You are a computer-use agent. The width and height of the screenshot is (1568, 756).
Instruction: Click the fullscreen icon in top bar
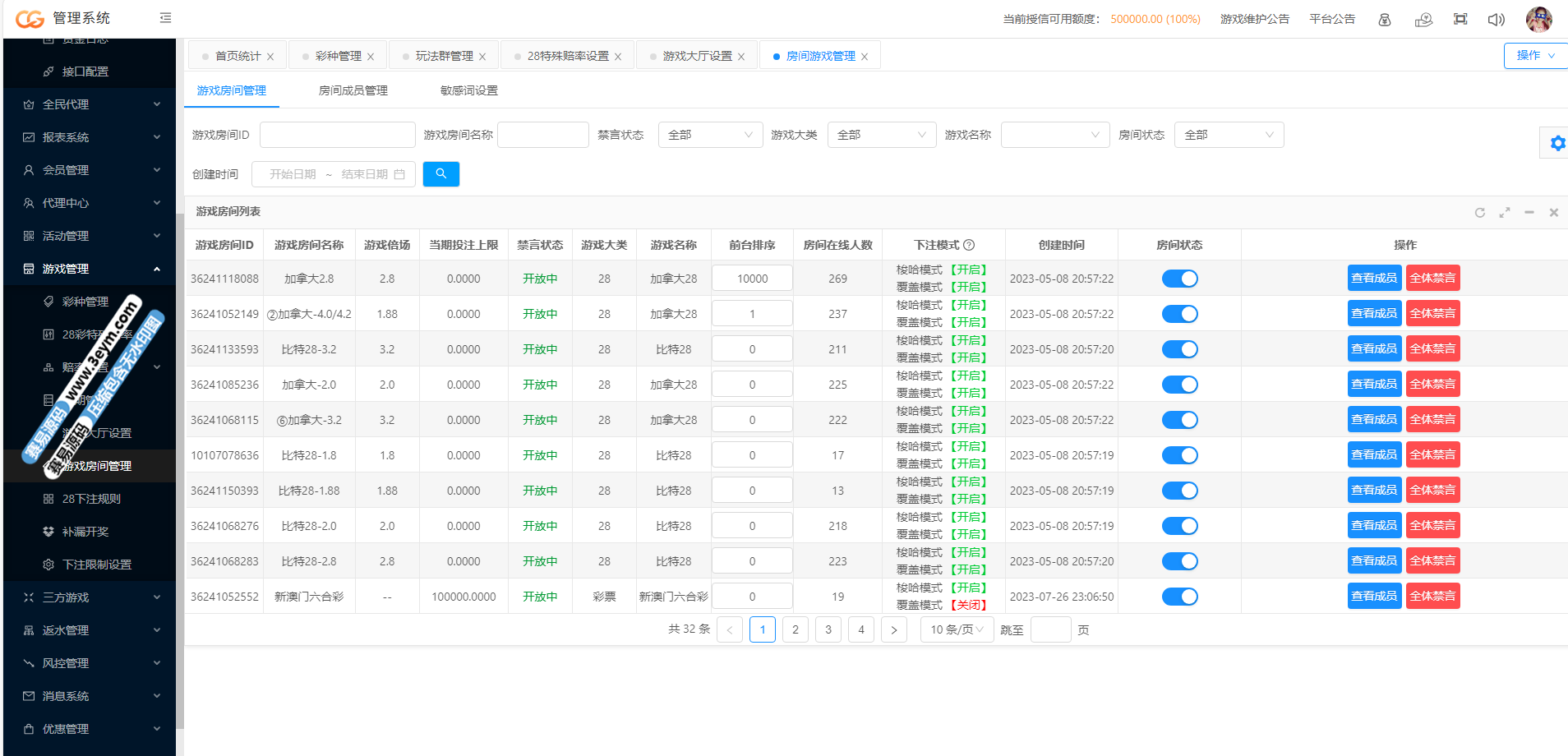point(1460,19)
